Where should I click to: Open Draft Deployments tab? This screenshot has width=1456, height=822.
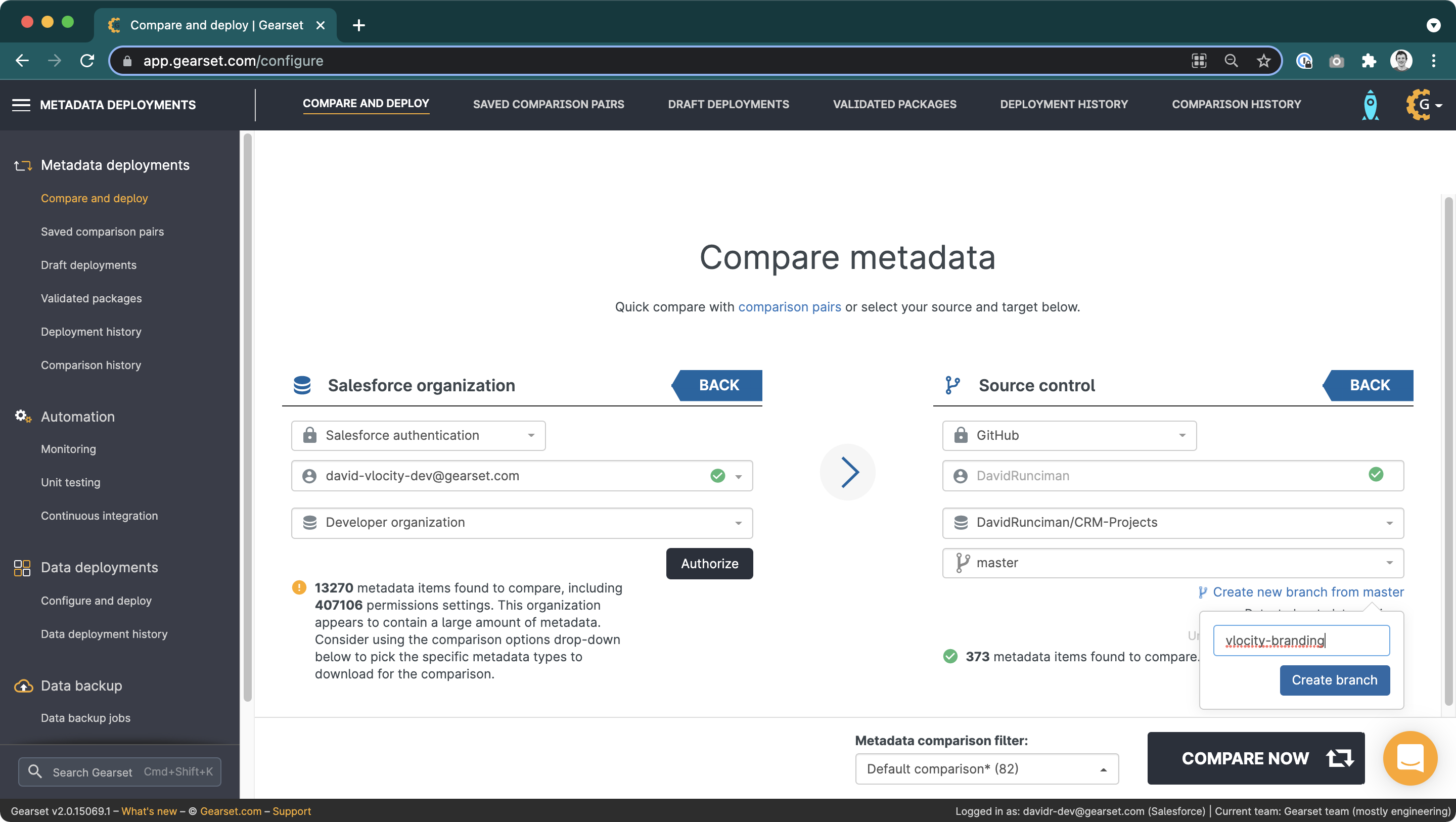[728, 105]
